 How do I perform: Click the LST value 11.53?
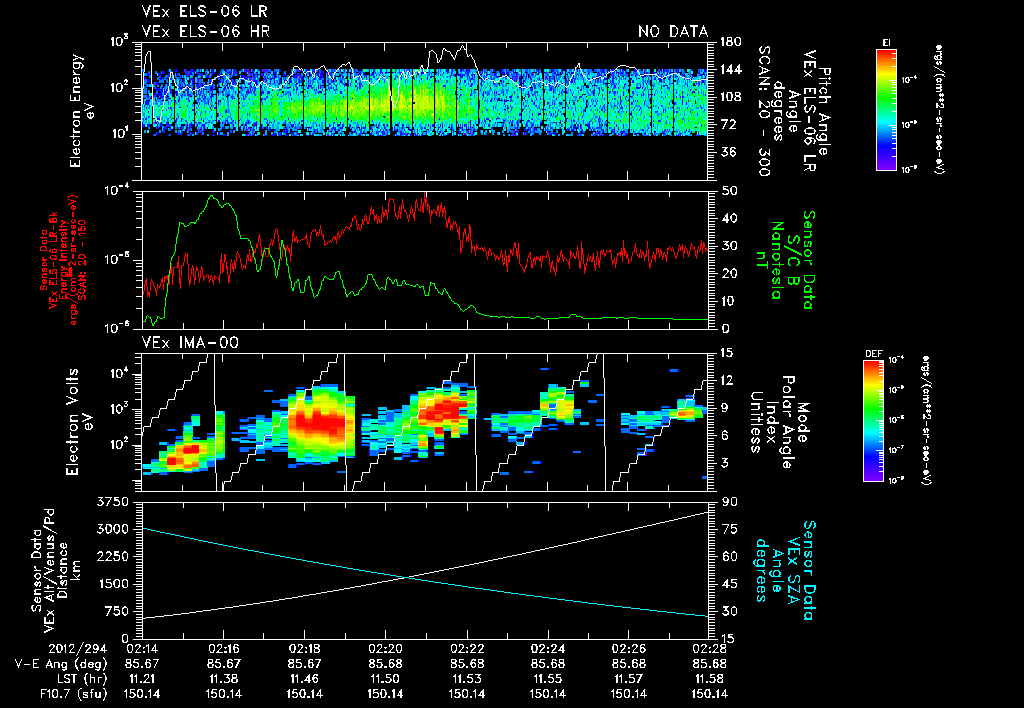coord(466,679)
